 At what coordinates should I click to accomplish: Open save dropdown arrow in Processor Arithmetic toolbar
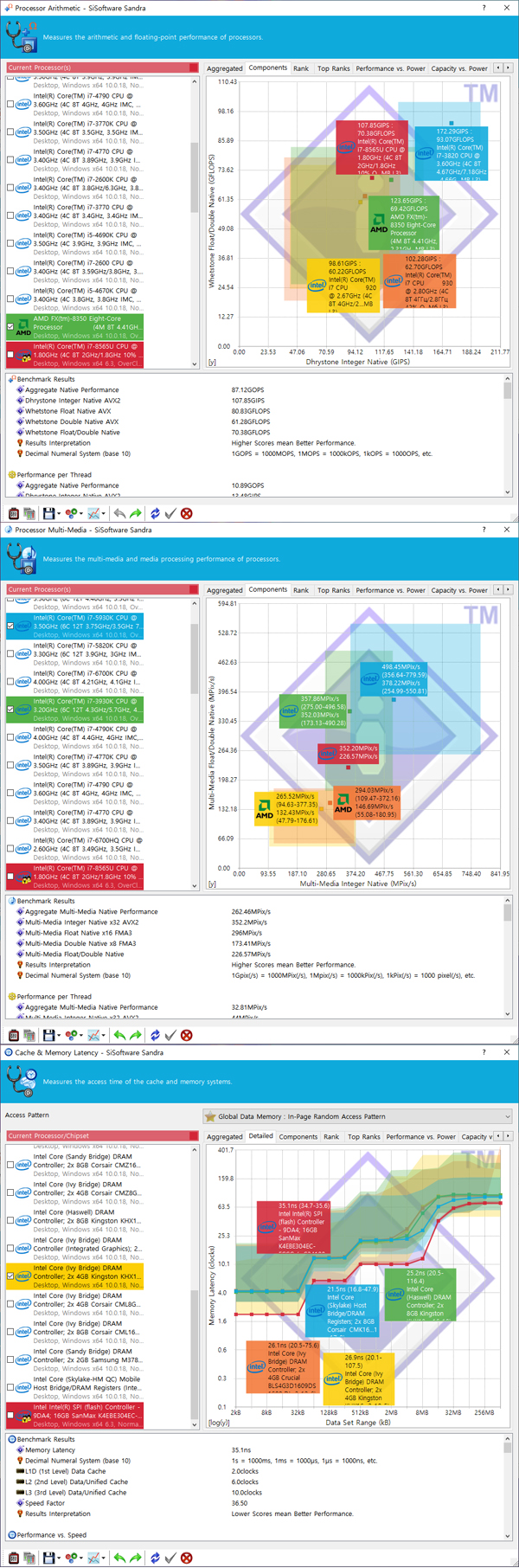(59, 514)
